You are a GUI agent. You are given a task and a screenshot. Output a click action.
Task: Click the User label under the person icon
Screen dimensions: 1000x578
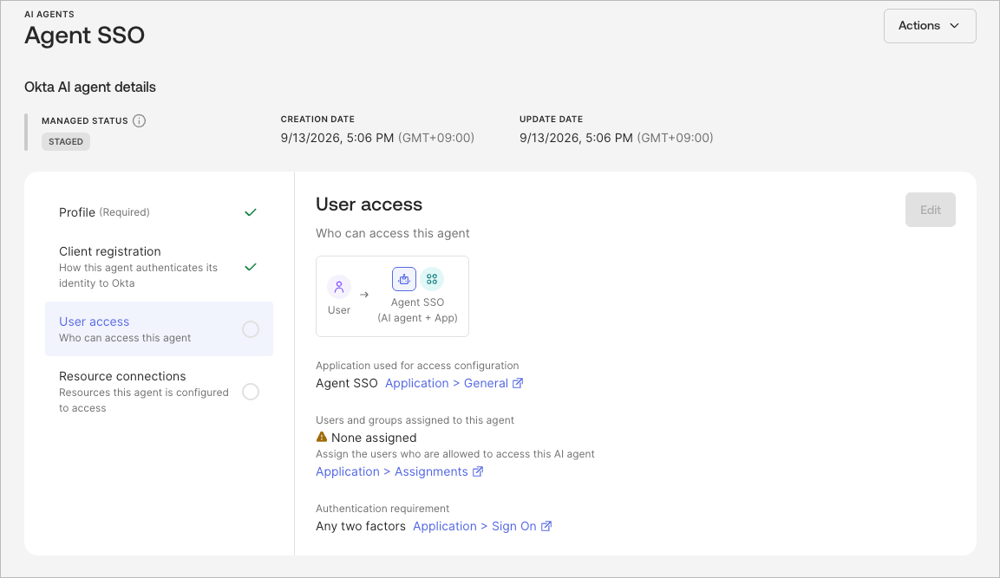[x=339, y=310]
